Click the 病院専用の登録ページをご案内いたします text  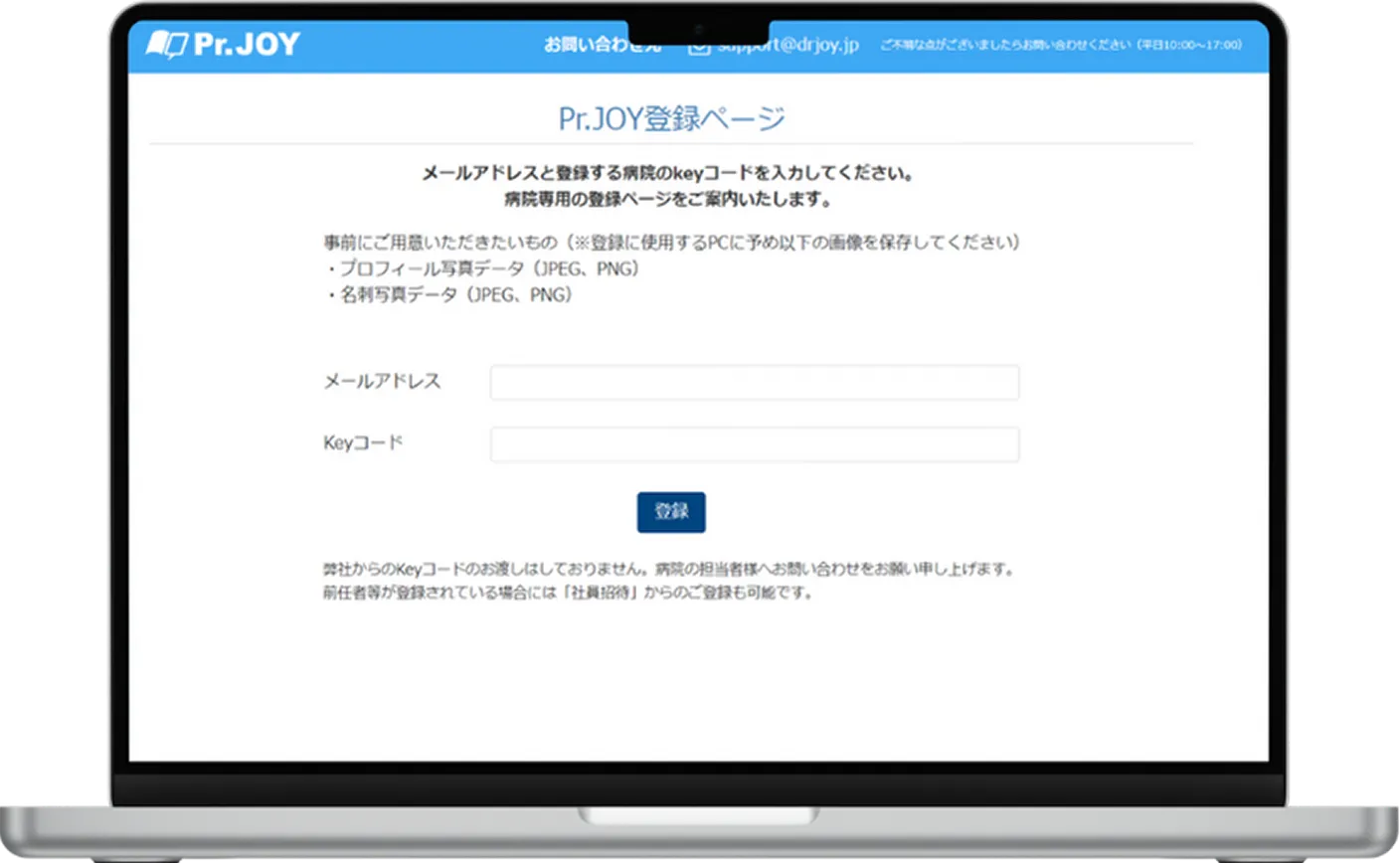click(x=668, y=199)
